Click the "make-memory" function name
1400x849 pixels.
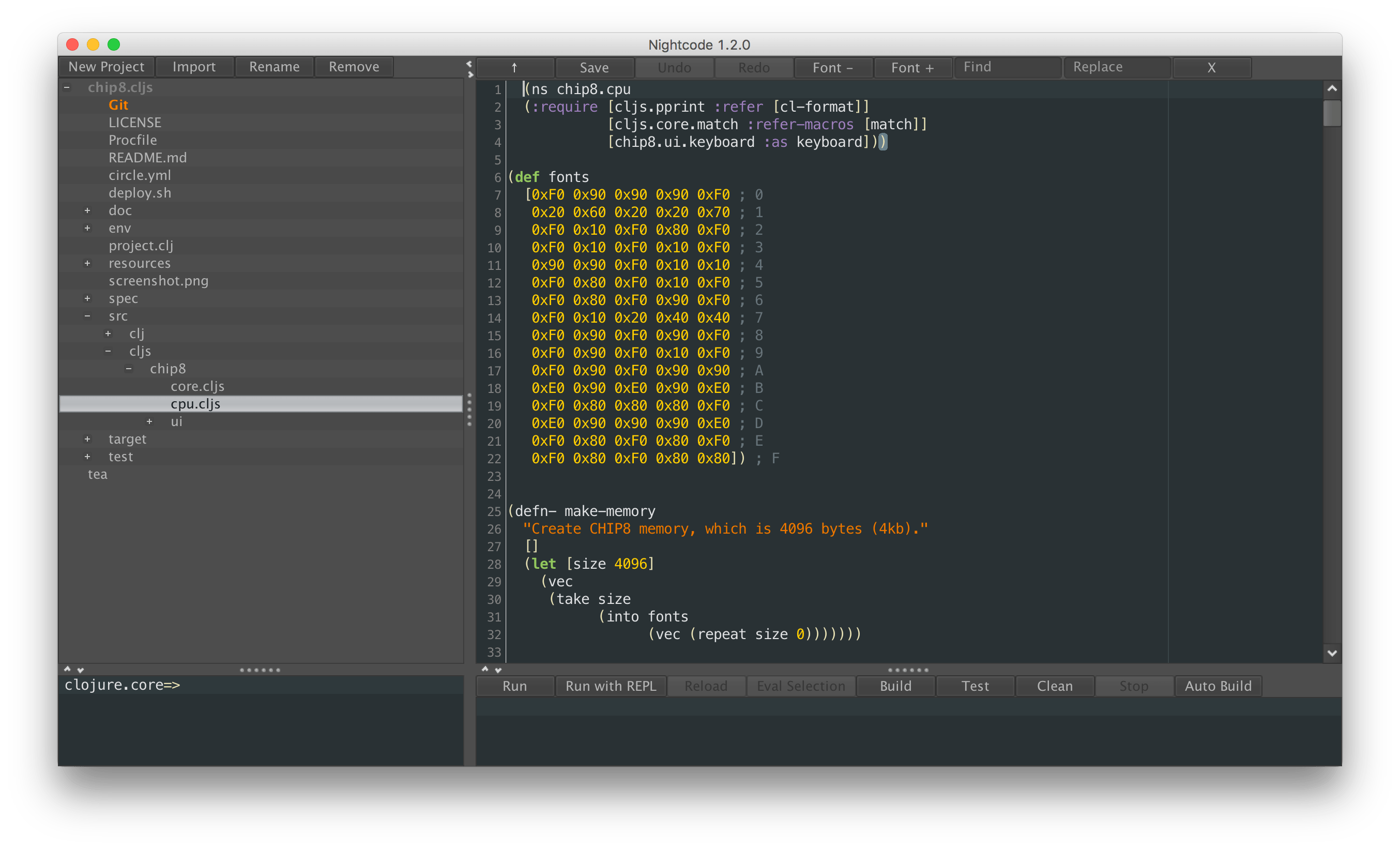(610, 511)
